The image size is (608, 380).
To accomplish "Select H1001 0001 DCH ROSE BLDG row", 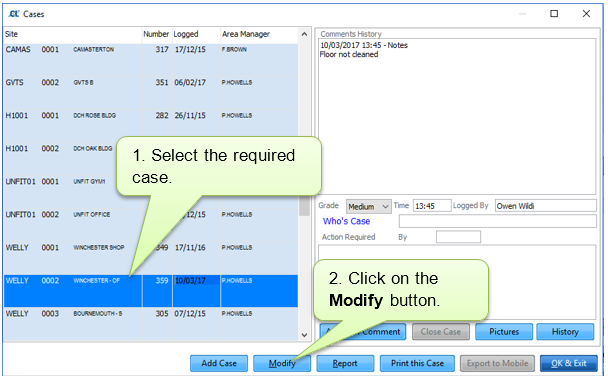I will (x=151, y=126).
